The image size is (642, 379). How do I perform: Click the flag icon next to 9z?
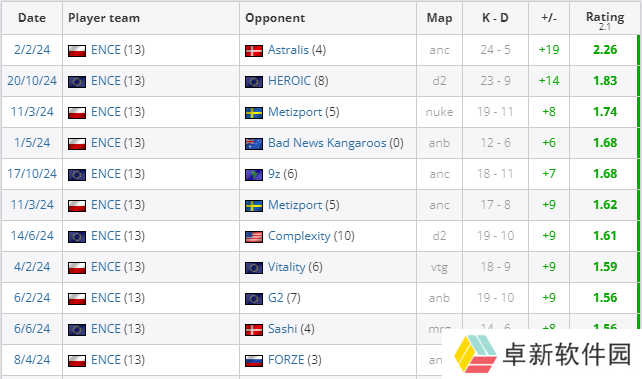(x=254, y=175)
